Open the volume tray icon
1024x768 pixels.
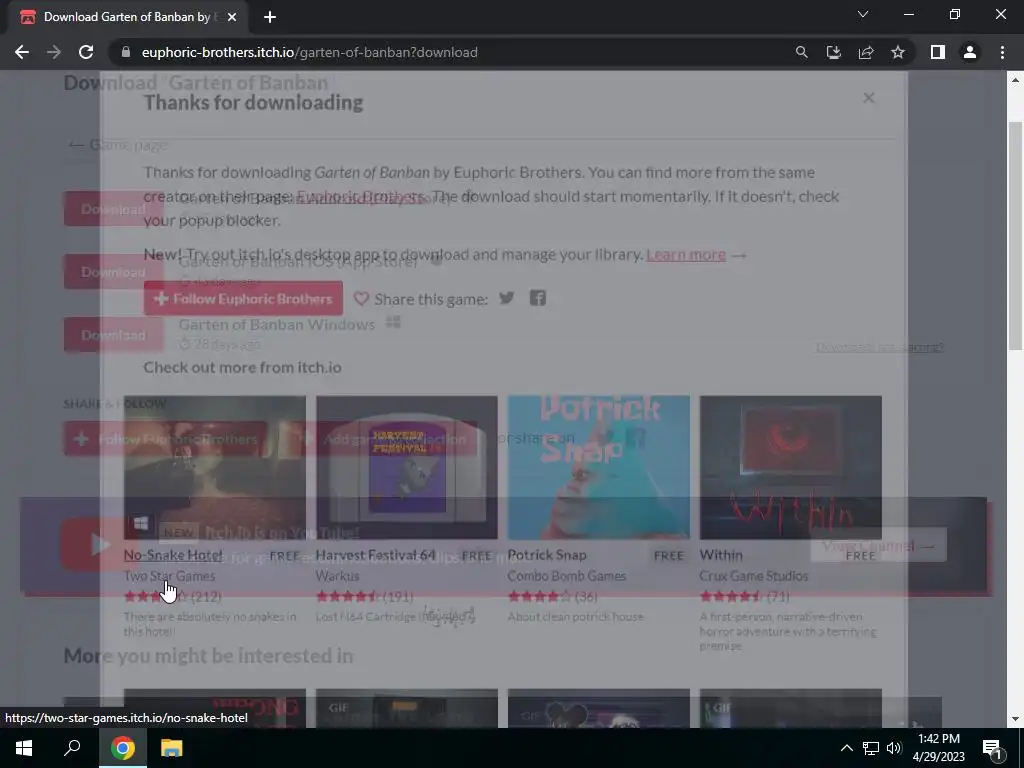click(x=894, y=748)
